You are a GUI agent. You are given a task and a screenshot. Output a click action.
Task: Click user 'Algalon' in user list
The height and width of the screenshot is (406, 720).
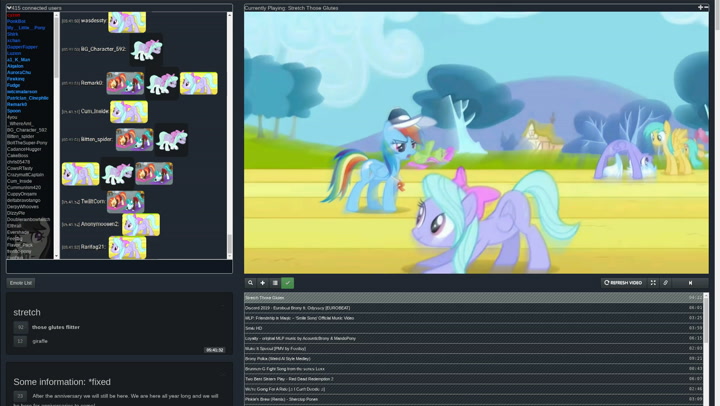click(15, 66)
